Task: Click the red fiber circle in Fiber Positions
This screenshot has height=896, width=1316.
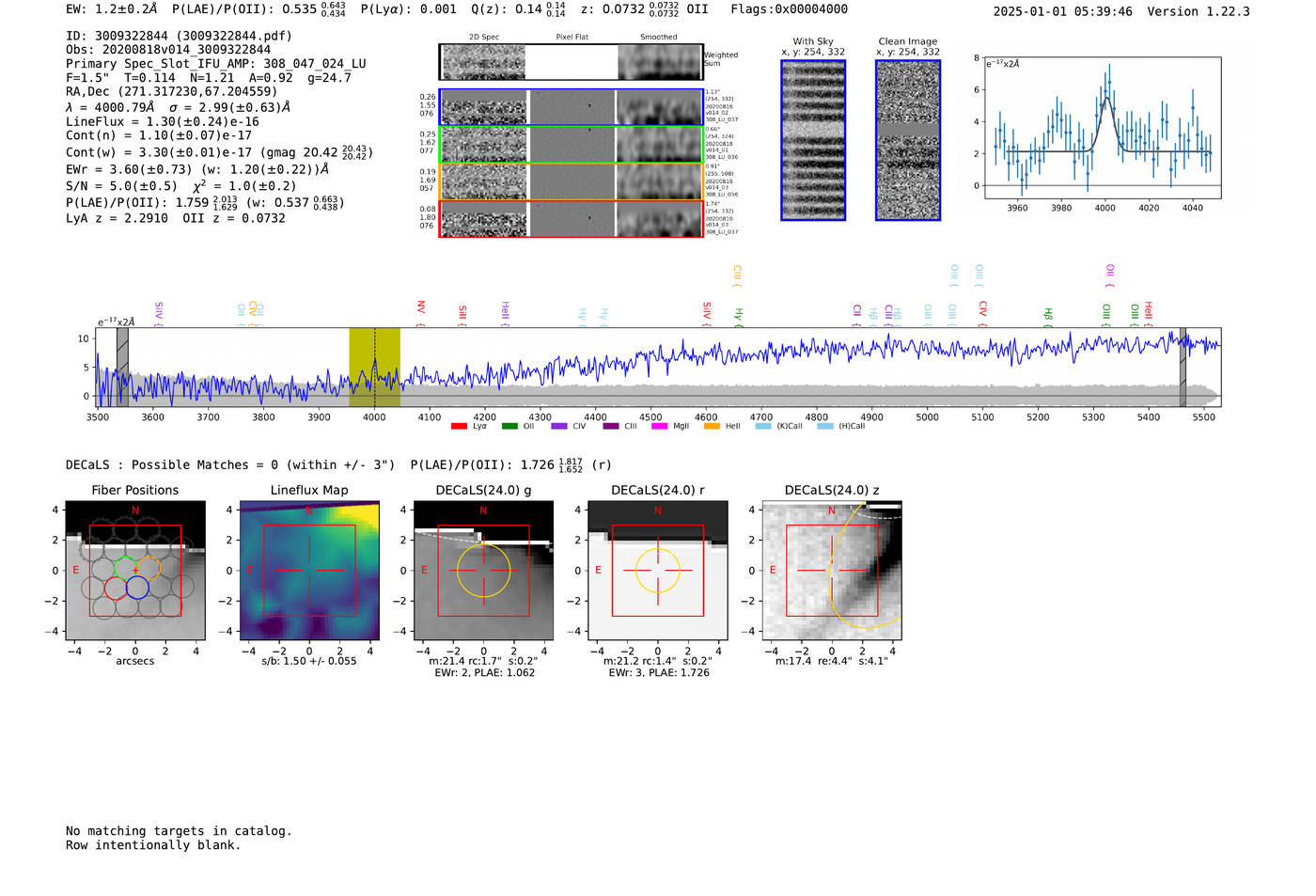Action: tap(116, 588)
